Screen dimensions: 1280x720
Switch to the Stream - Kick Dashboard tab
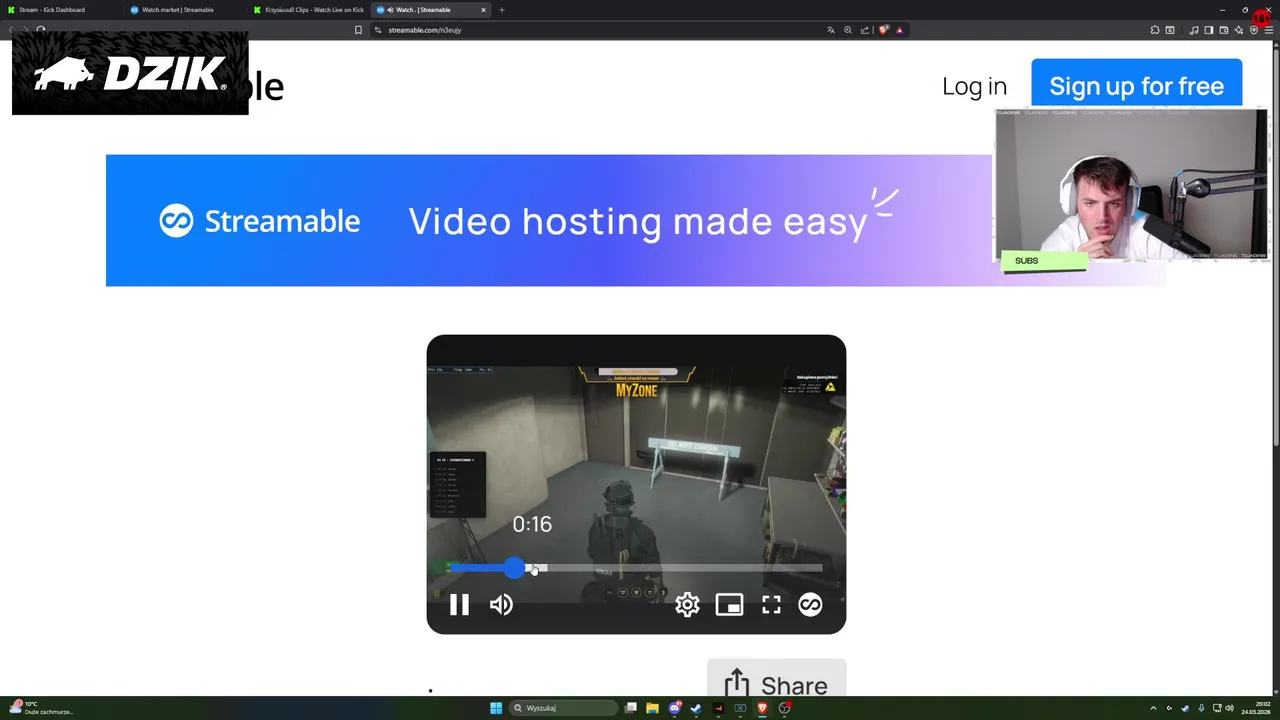pyautogui.click(x=60, y=10)
